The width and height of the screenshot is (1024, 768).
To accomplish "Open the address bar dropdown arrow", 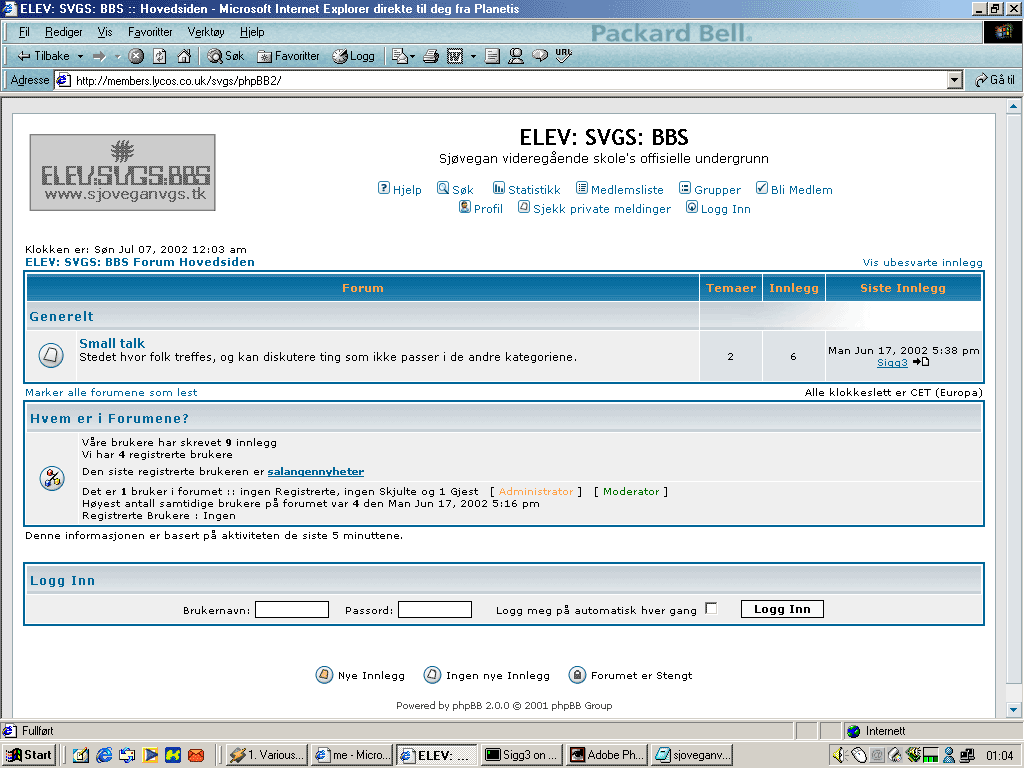I will tap(954, 80).
